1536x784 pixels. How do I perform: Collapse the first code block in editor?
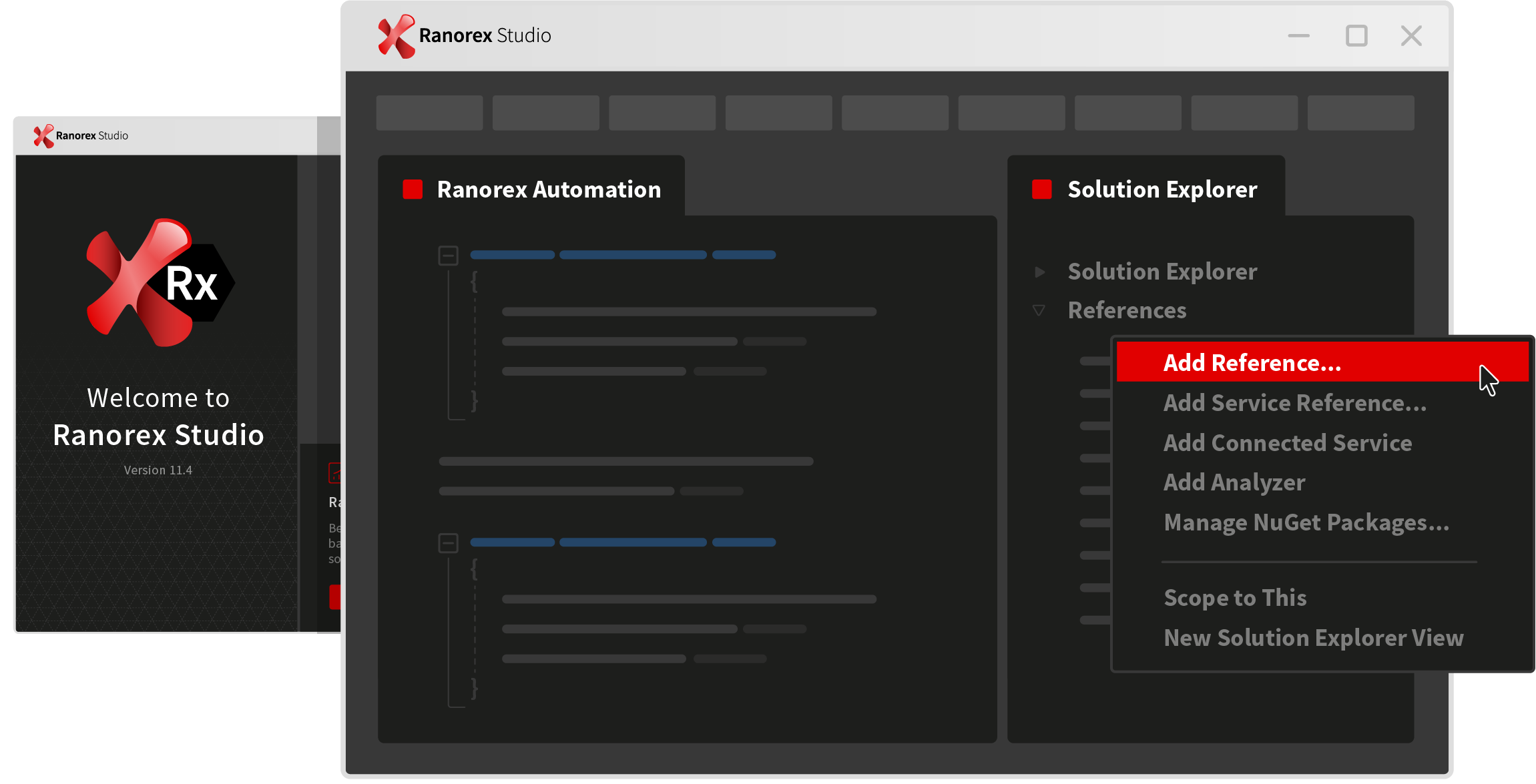point(448,256)
